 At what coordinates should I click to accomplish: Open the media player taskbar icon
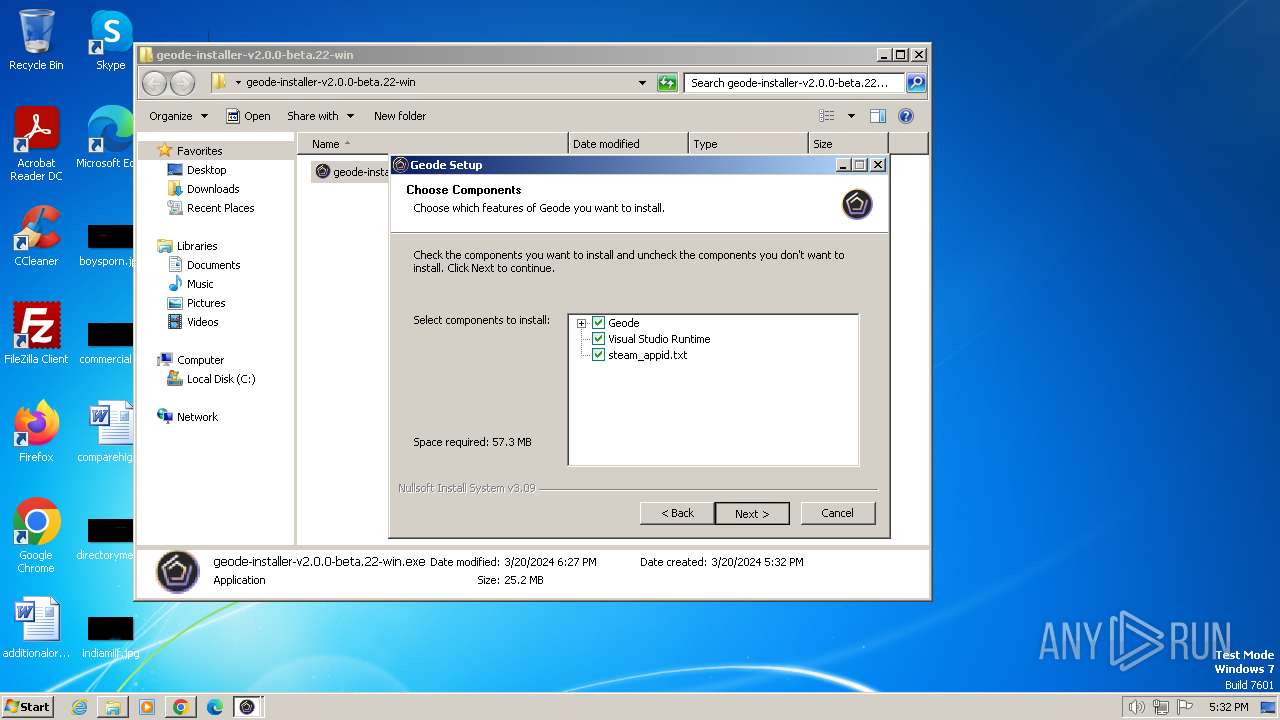pyautogui.click(x=147, y=707)
